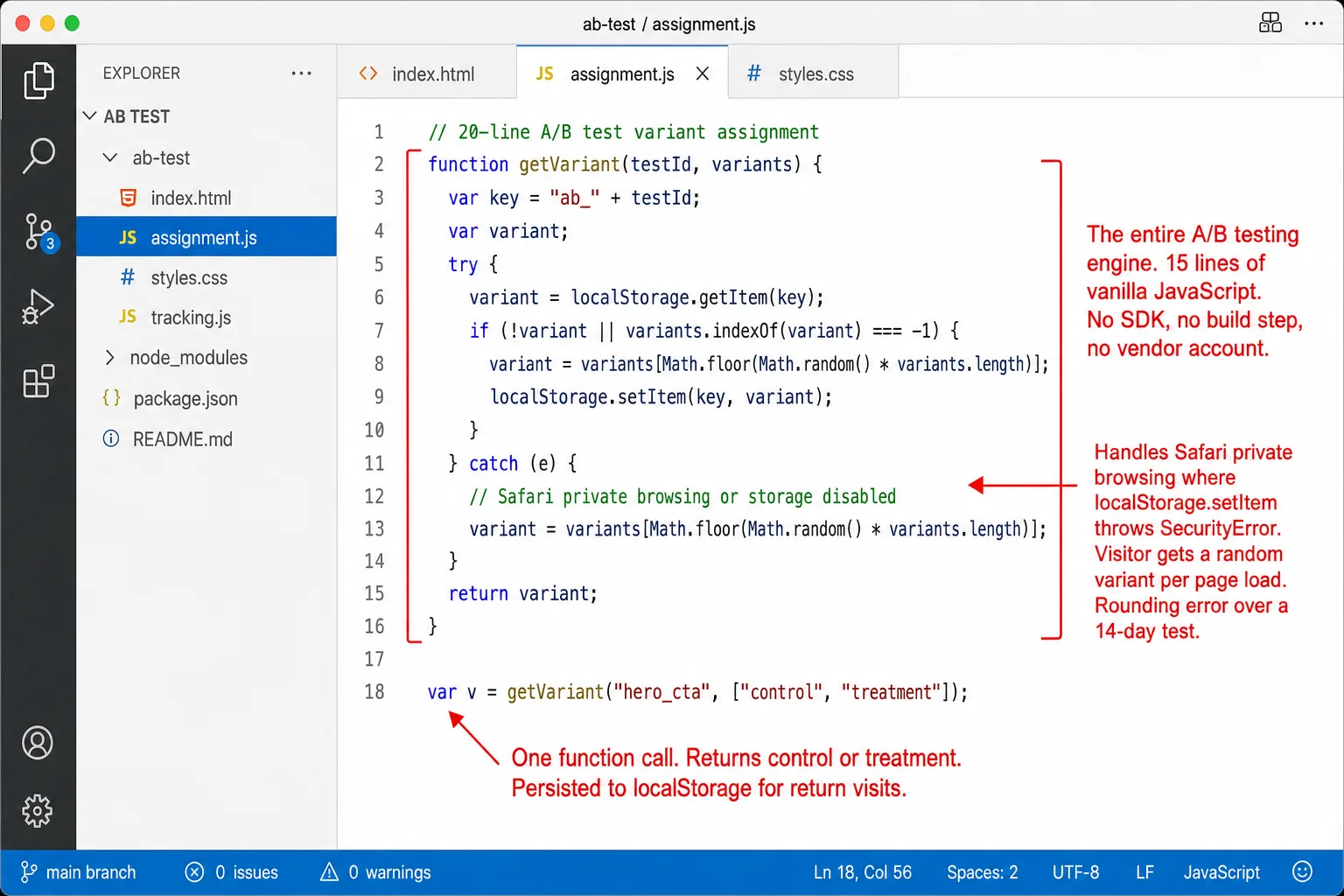The height and width of the screenshot is (896, 1344).
Task: Select the assignment.js editor tab
Action: click(621, 74)
